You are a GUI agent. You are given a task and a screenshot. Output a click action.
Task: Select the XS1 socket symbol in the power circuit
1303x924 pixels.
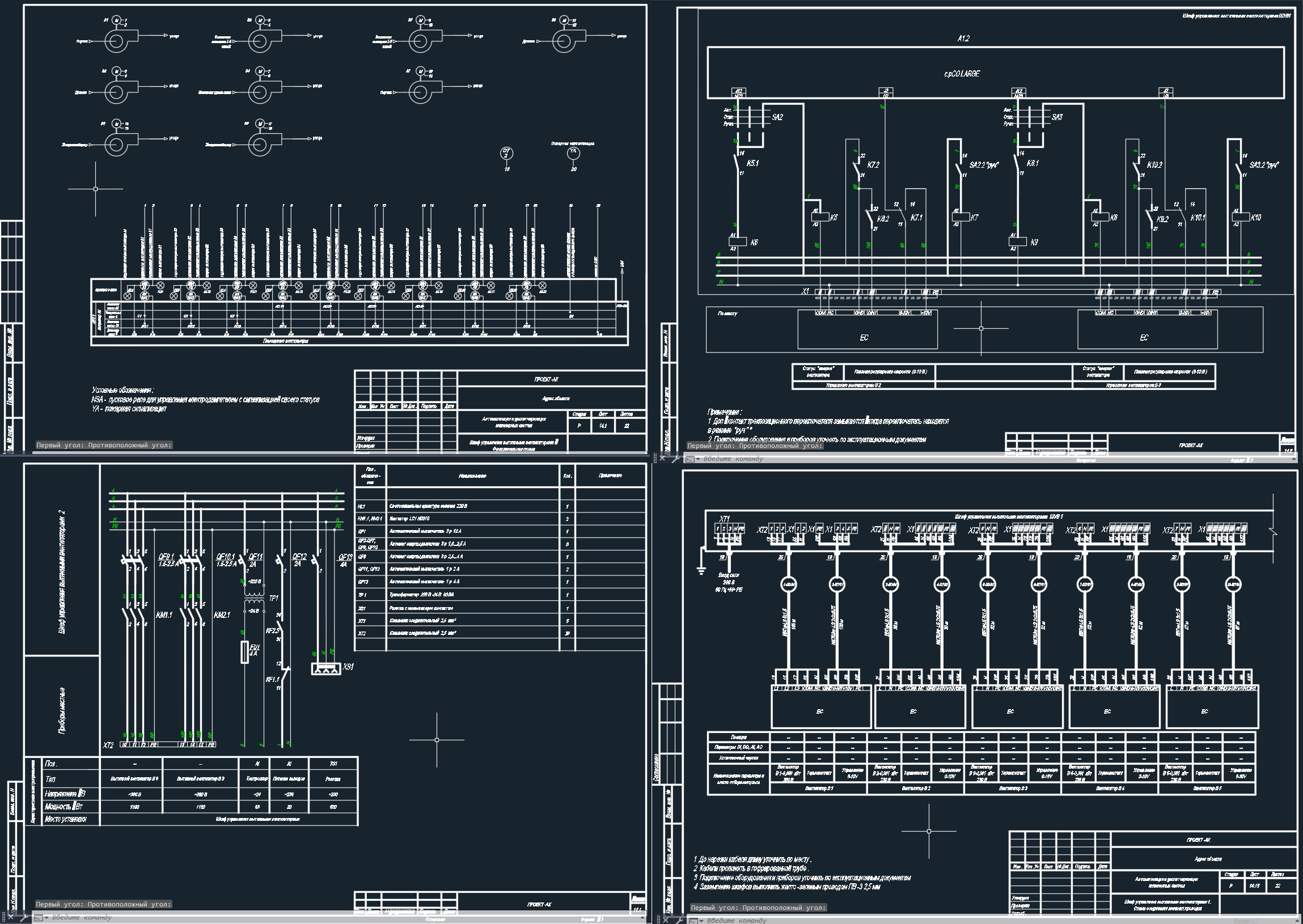[326, 669]
